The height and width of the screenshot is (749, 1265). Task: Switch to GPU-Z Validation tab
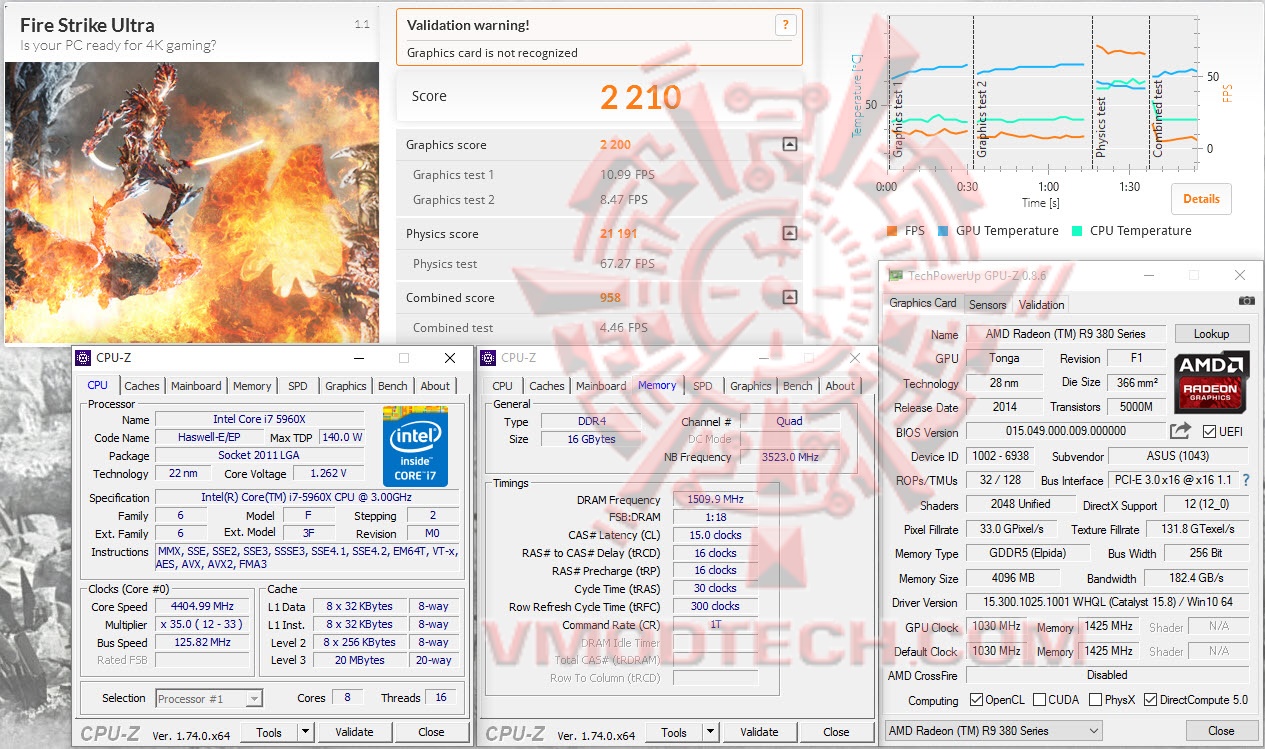coord(1041,304)
